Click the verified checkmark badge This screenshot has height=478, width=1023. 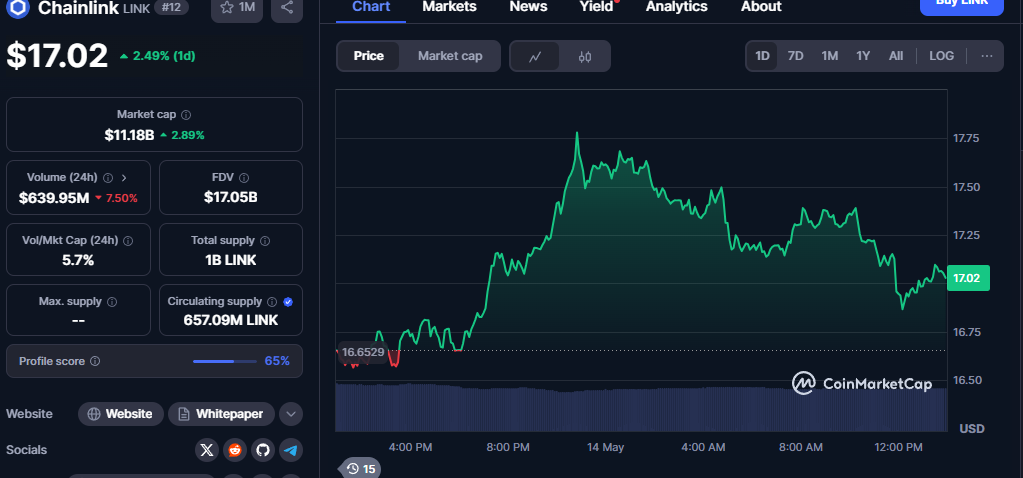(x=288, y=302)
